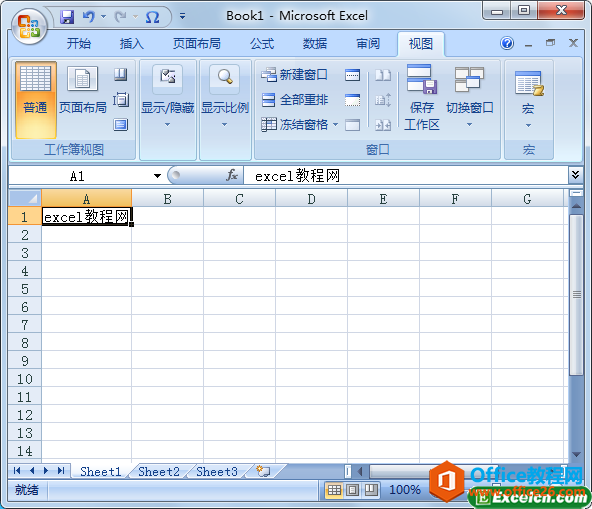Screen dimensions: 592x509
Task: Go to first sheet navigation arrow
Action: click(x=17, y=470)
